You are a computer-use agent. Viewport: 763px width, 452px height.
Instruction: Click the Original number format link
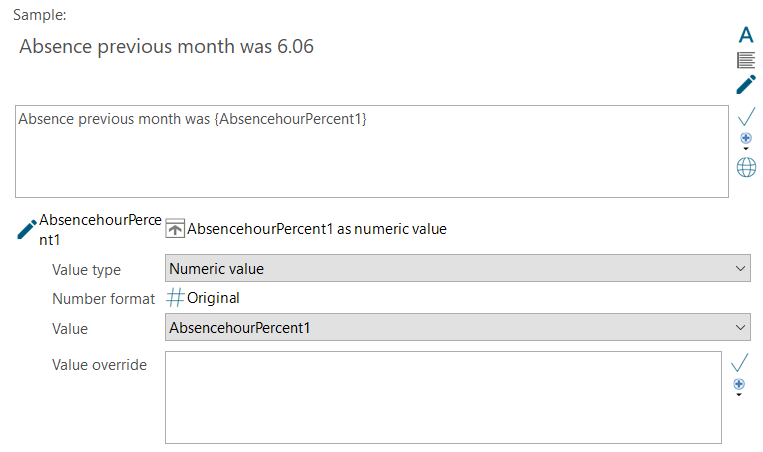(213, 298)
